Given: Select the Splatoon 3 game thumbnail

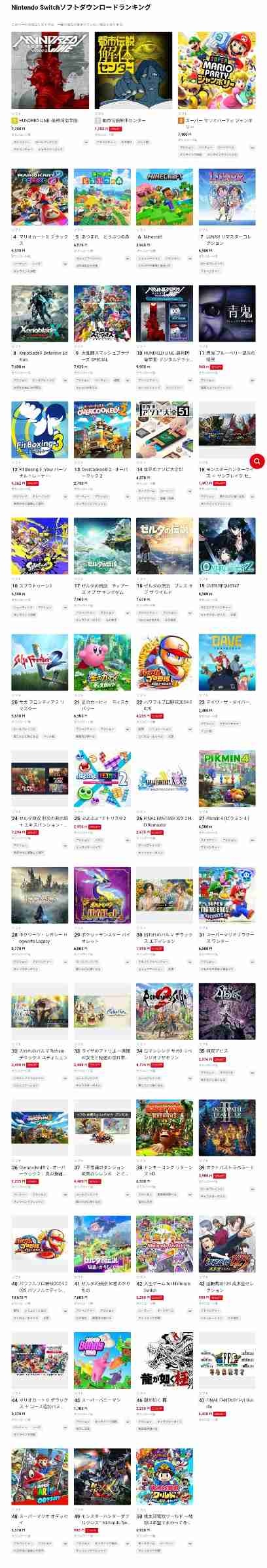Looking at the screenshot, I should (x=39, y=546).
